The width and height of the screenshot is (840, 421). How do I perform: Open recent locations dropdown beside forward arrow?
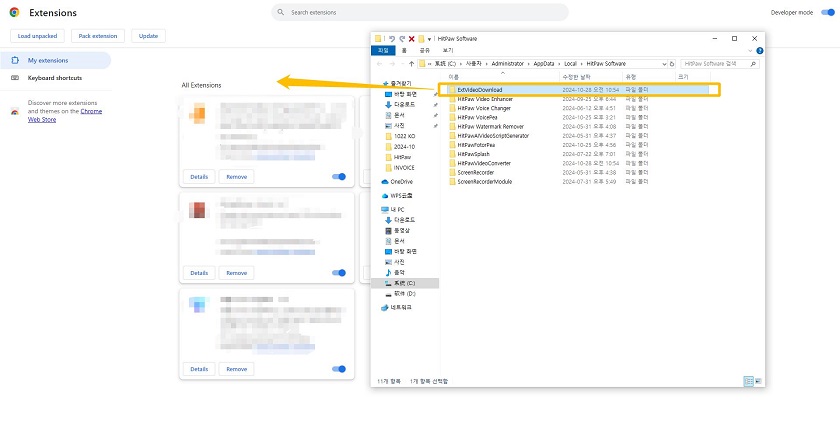pos(401,64)
